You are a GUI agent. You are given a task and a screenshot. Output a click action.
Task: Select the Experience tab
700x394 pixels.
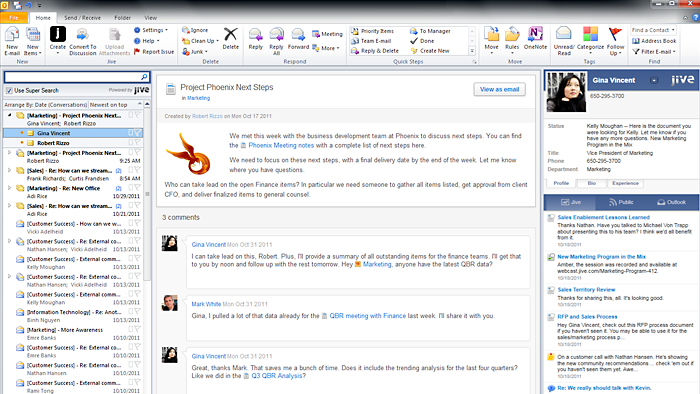pos(625,183)
